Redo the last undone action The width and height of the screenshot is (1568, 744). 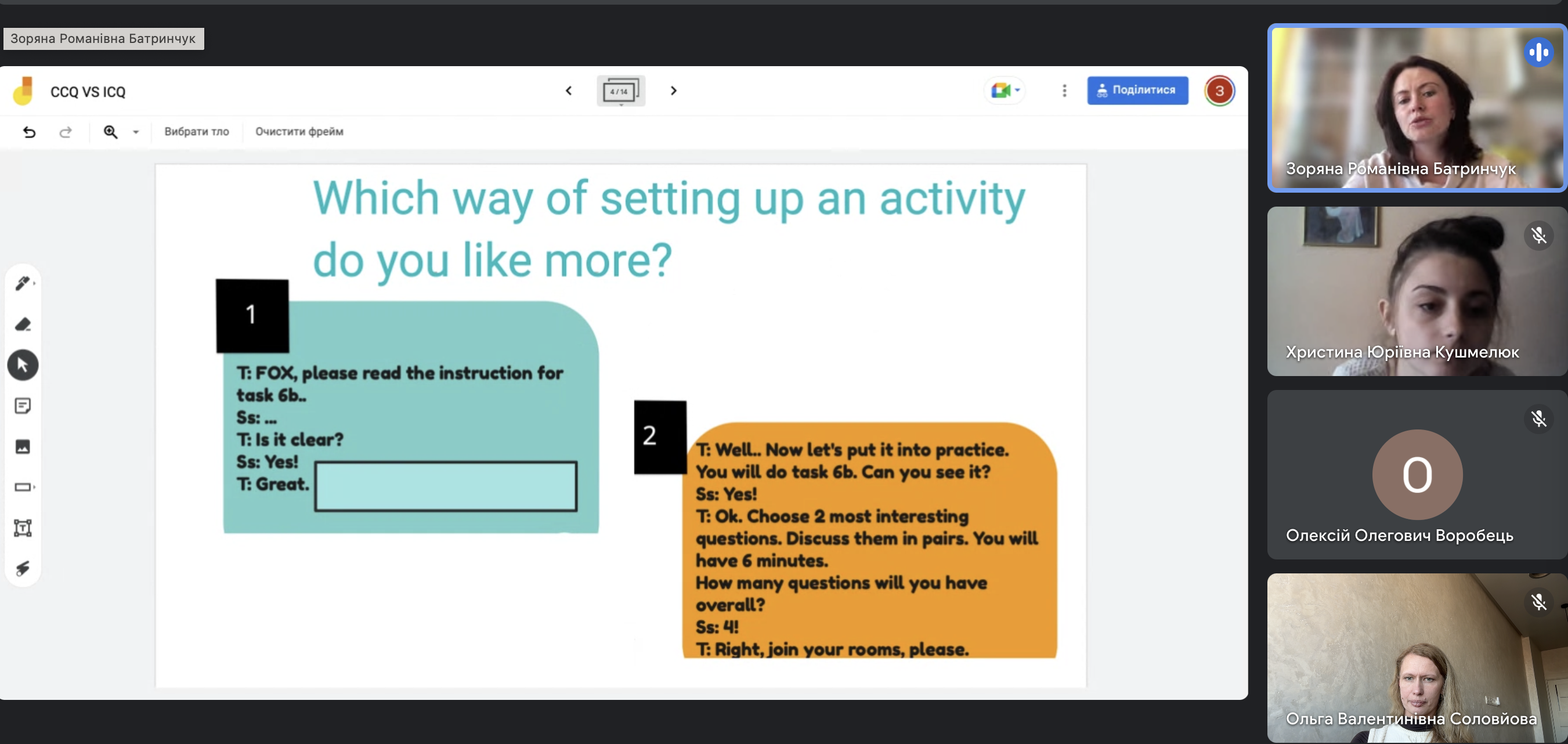(66, 132)
